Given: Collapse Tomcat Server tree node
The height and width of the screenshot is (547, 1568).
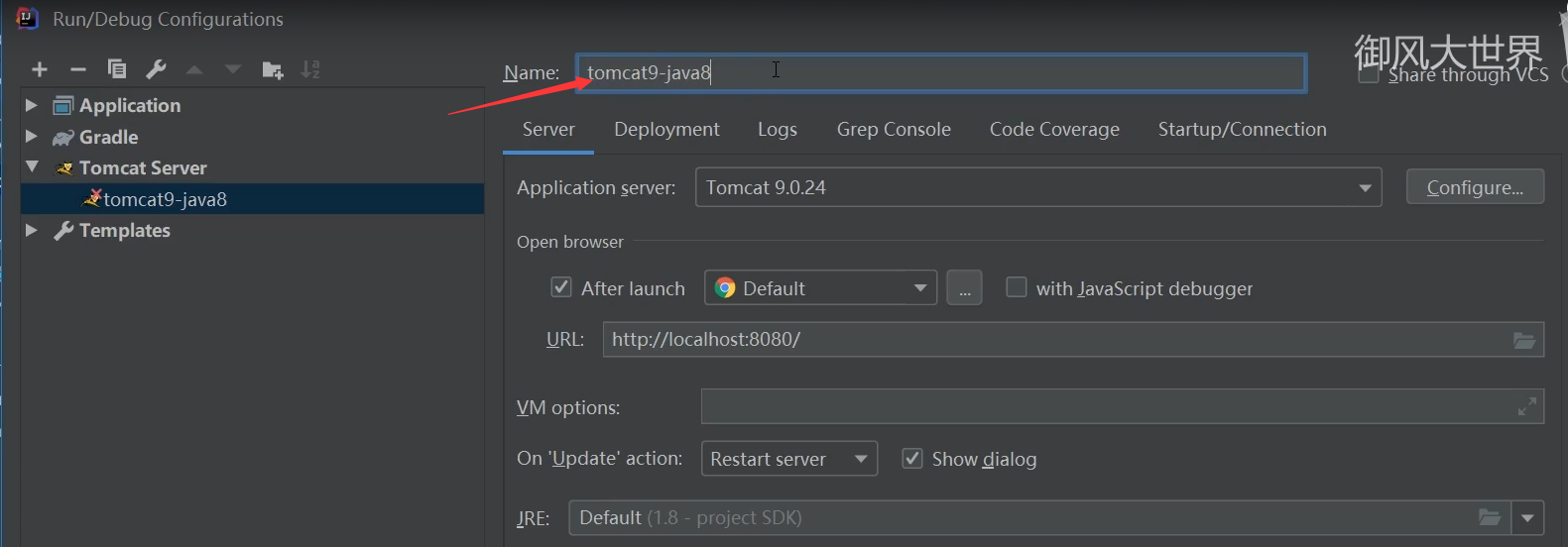Looking at the screenshot, I should coord(32,167).
